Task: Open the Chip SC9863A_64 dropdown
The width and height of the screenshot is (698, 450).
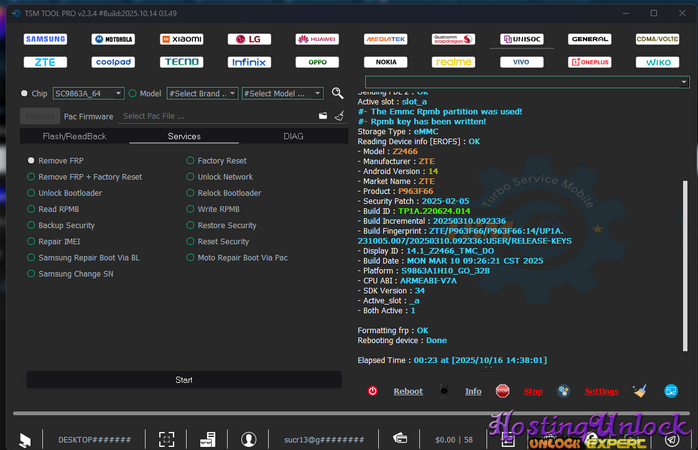Action: click(88, 93)
